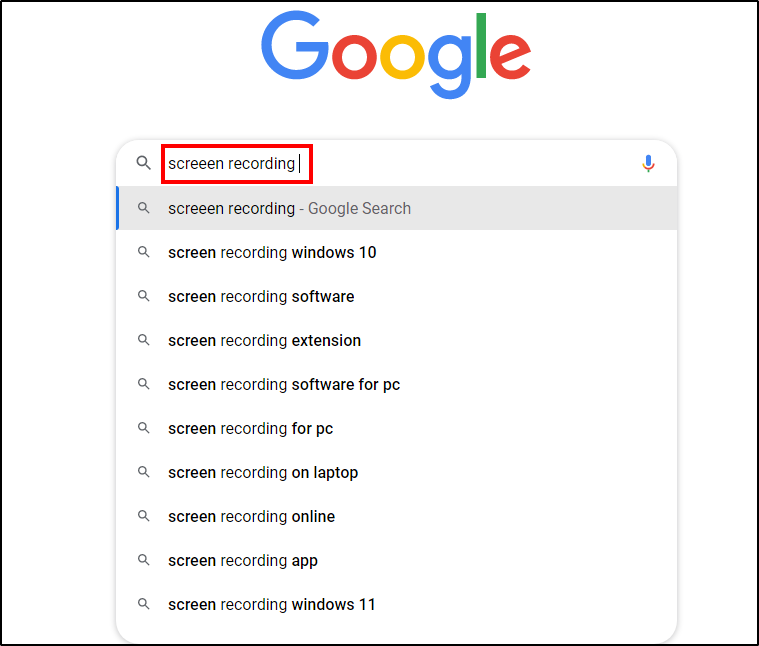Click the search icon beside 'screen recording windows 10'
Screen dimensions: 759x646
144,253
